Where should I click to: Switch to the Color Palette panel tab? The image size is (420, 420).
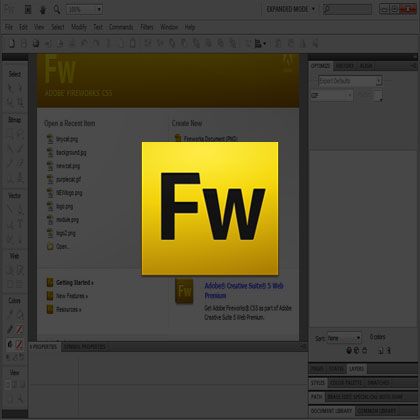[x=345, y=383]
